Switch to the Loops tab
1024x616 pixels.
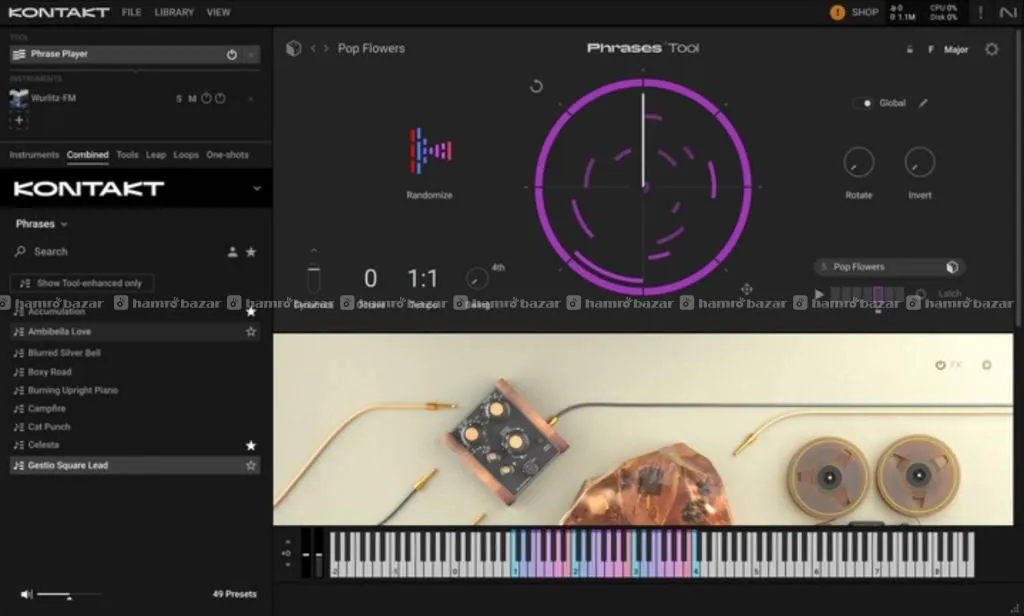click(186, 155)
